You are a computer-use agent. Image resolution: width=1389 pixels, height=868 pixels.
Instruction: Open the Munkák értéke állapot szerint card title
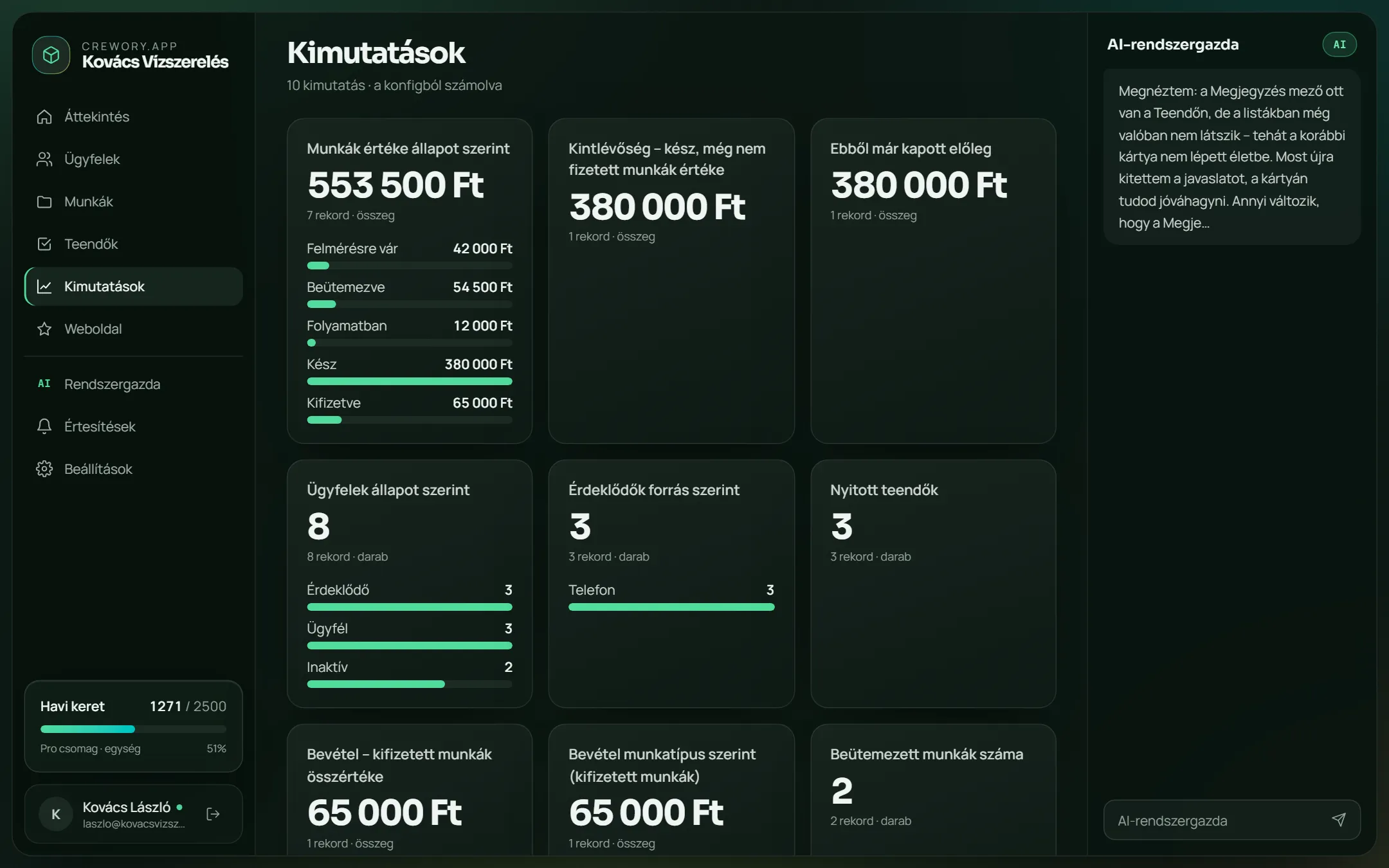click(x=408, y=149)
